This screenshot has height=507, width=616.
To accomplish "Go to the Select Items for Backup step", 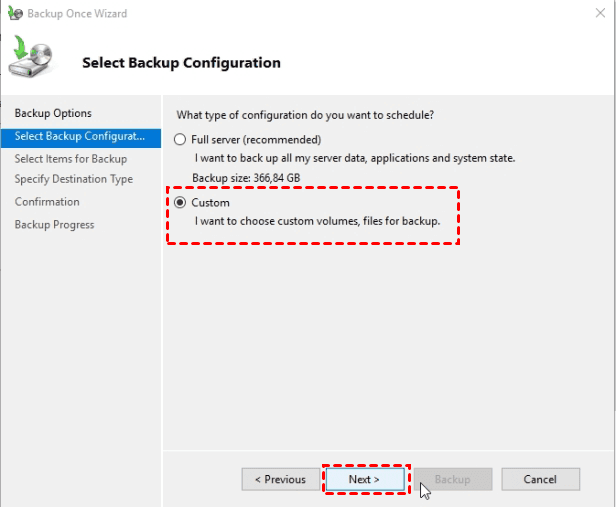I will tap(71, 158).
